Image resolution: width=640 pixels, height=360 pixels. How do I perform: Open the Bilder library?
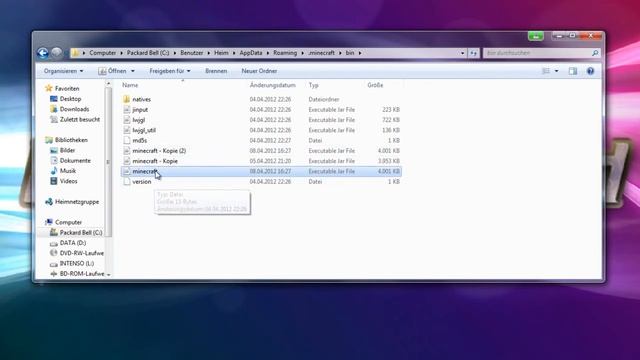coord(67,150)
